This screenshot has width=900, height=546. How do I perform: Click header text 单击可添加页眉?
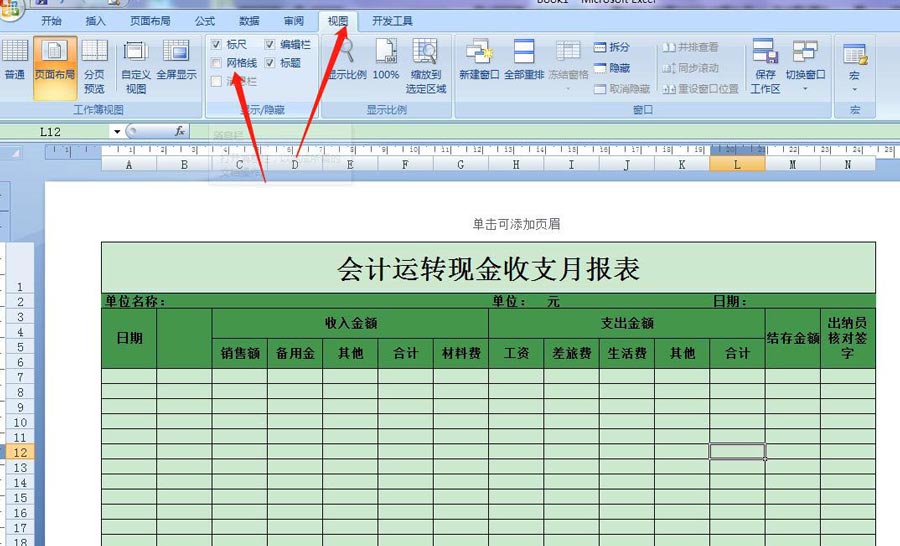coord(516,224)
